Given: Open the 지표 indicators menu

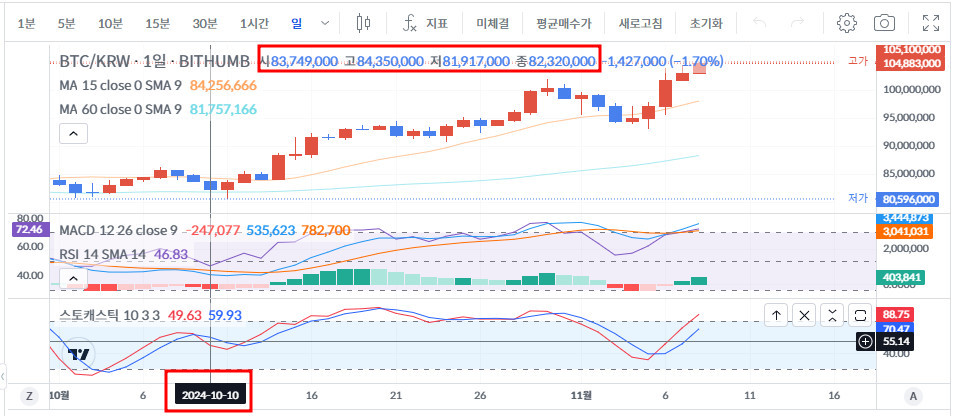Looking at the screenshot, I should [425, 22].
